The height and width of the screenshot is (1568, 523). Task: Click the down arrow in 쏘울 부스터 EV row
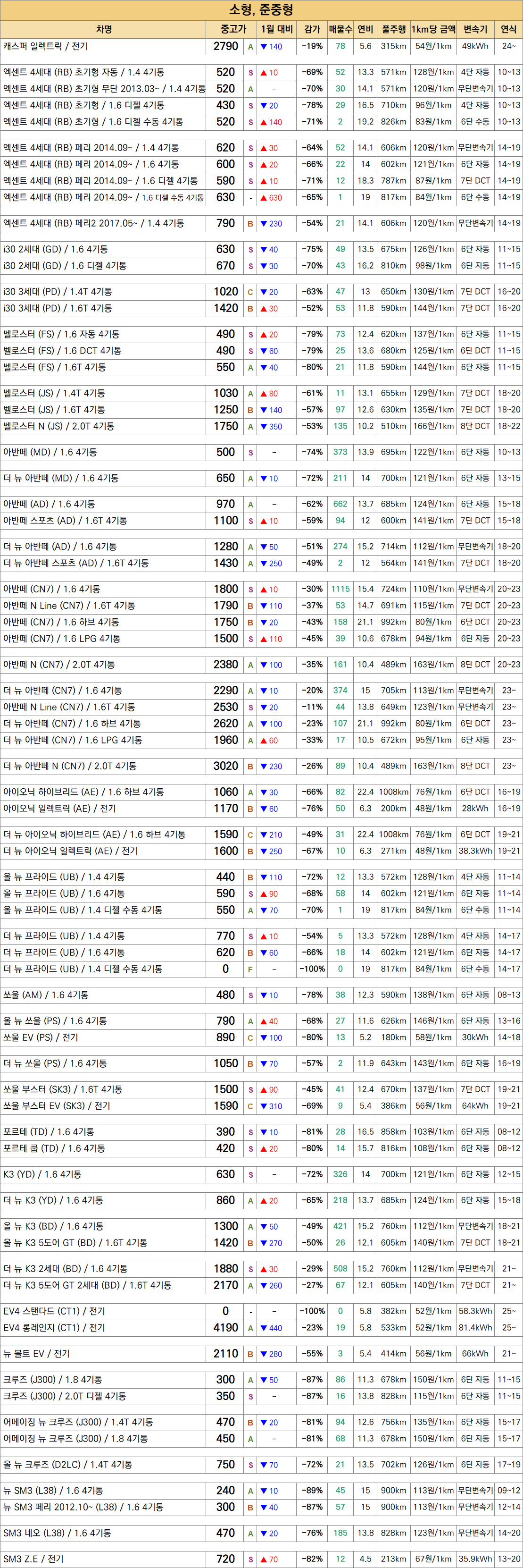[263, 1106]
